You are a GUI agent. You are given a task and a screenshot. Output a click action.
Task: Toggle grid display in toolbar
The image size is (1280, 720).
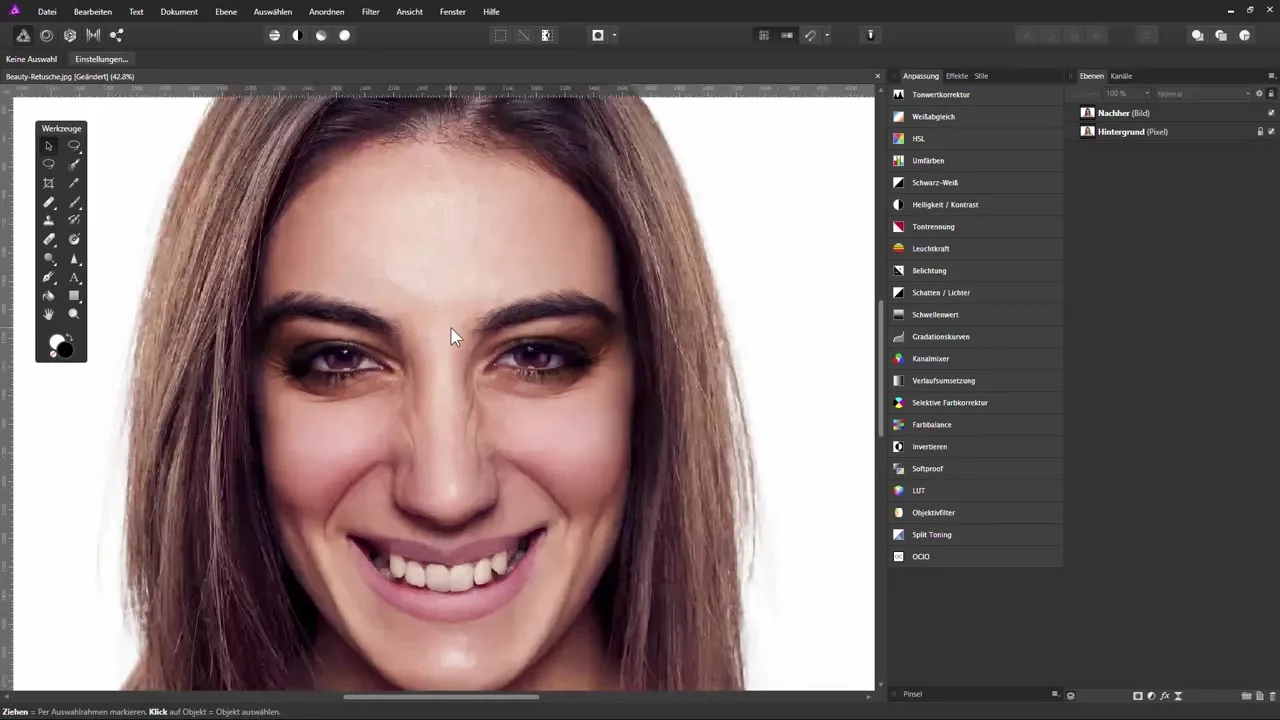(x=764, y=35)
